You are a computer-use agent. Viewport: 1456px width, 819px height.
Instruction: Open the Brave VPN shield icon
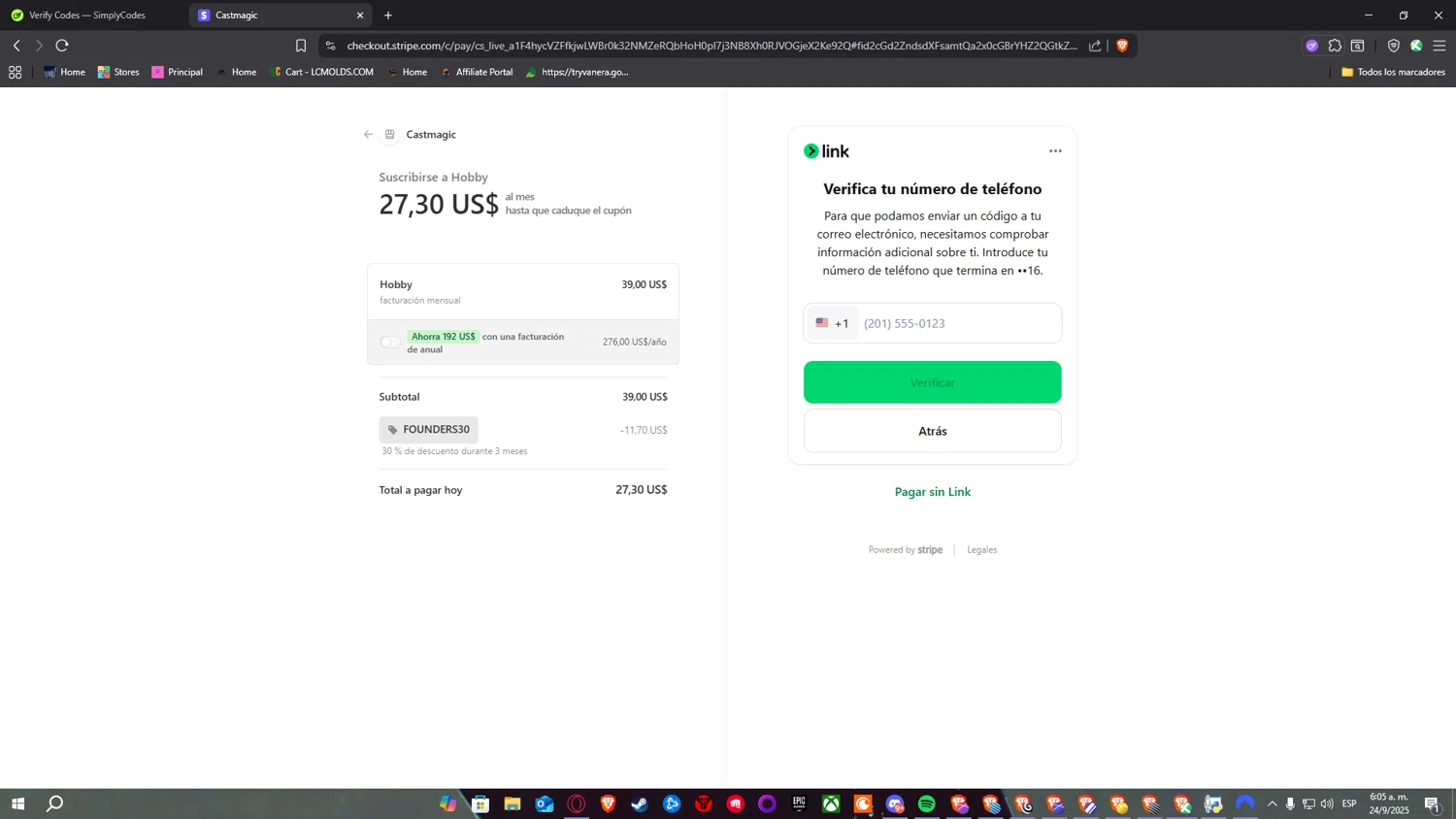[1393, 46]
